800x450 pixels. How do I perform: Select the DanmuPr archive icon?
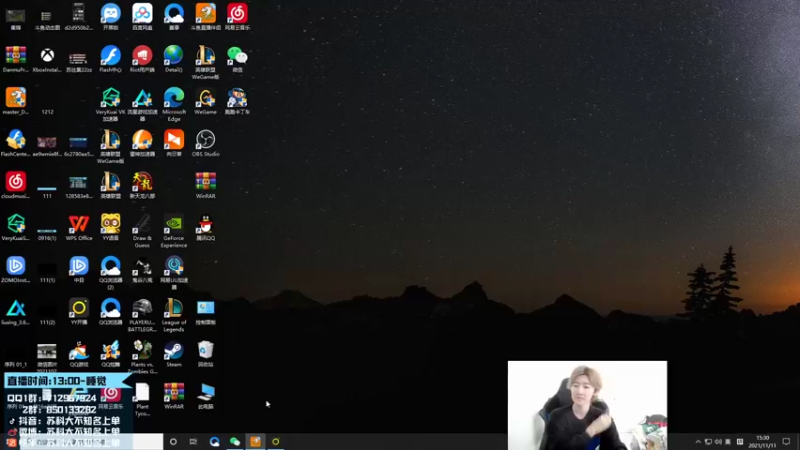point(16,59)
